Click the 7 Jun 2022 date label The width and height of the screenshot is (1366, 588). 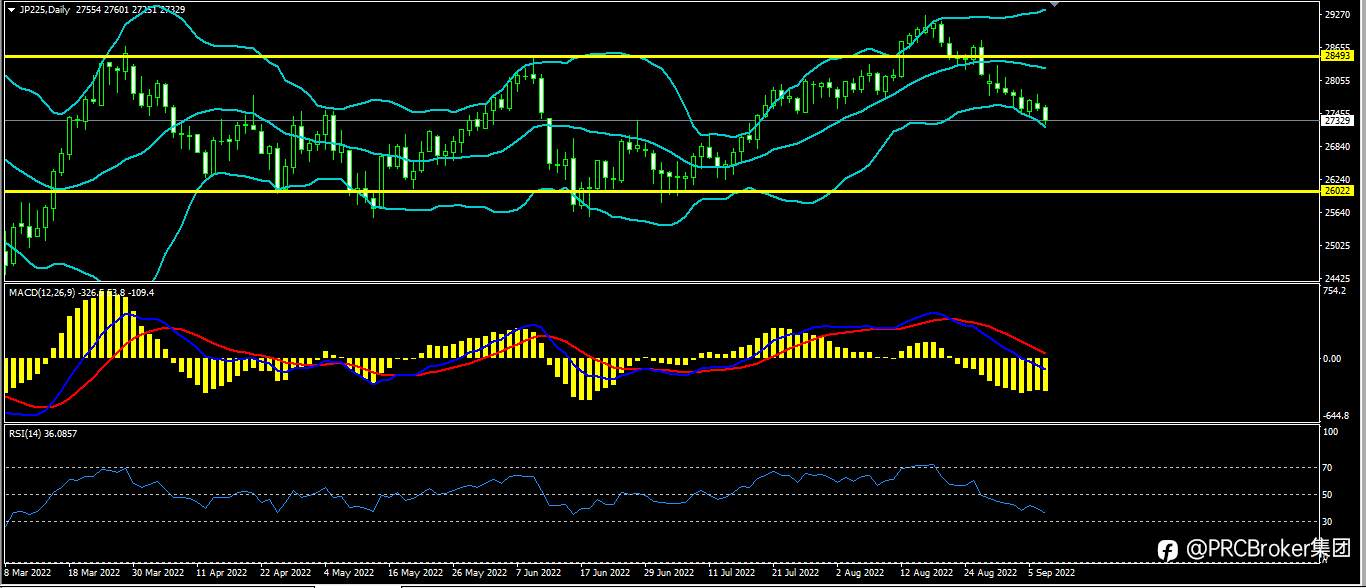[540, 573]
